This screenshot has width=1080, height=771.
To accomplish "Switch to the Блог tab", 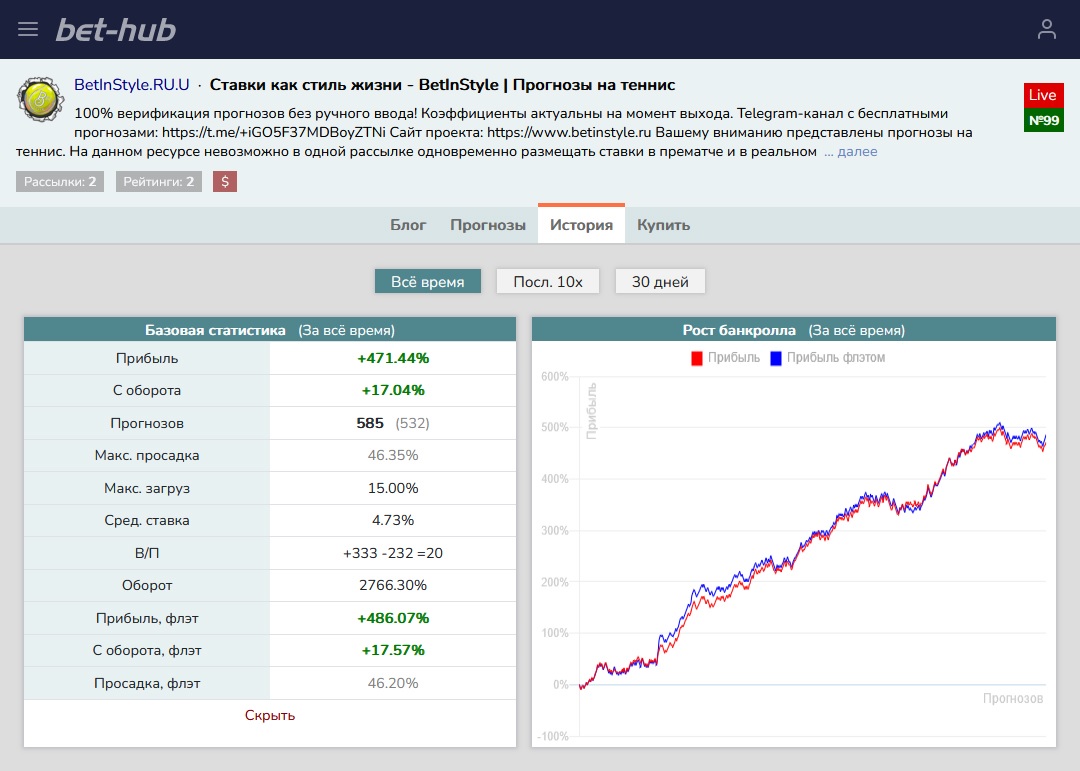I will [408, 225].
